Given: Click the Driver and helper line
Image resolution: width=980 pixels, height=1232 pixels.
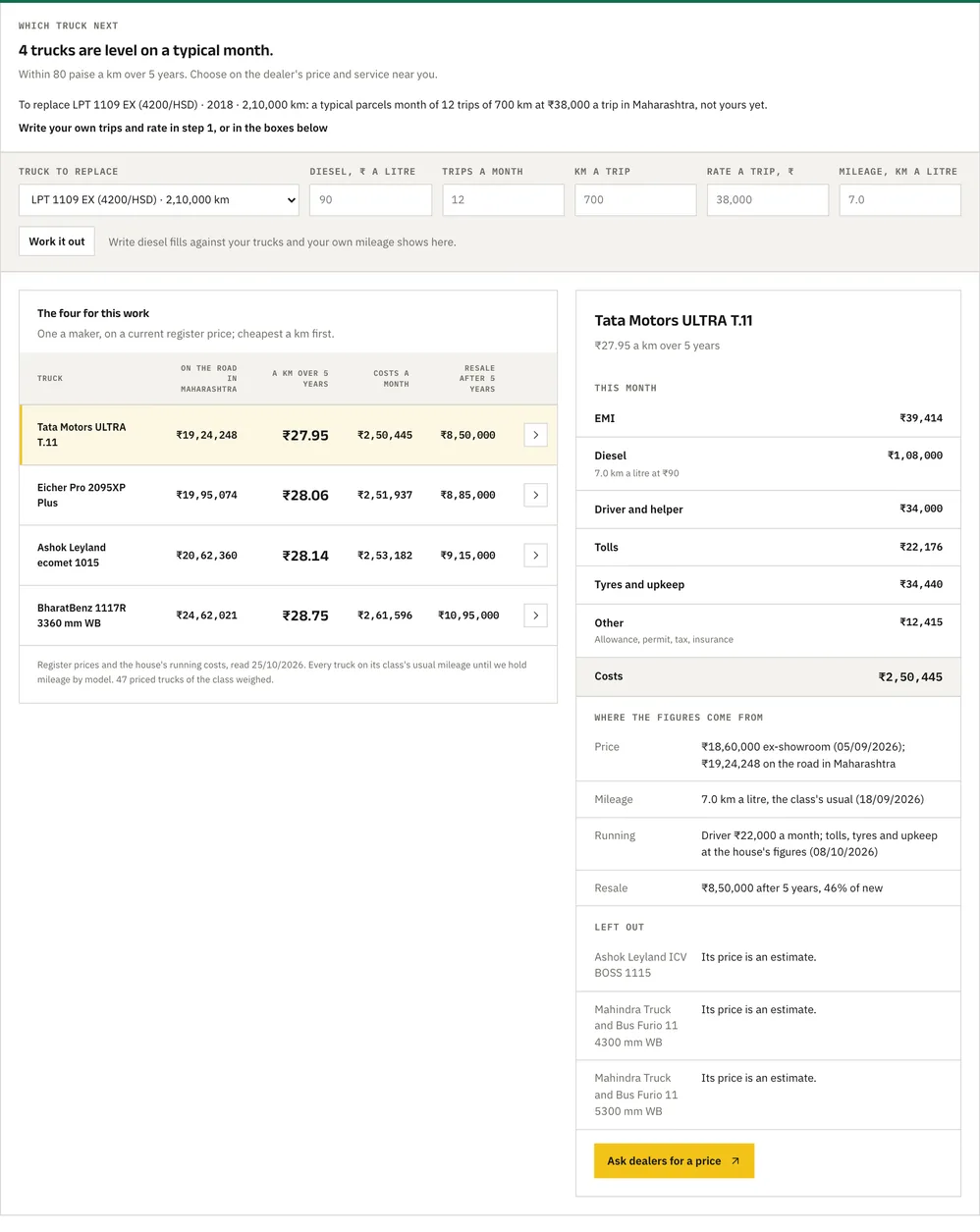Looking at the screenshot, I should tap(768, 509).
